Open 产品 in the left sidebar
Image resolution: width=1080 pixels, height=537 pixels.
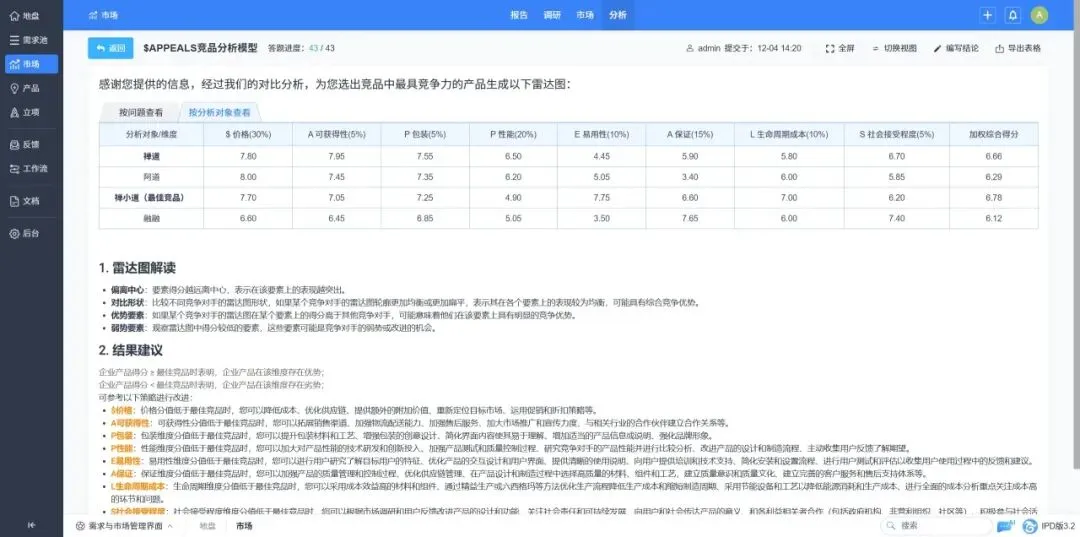[x=25, y=88]
